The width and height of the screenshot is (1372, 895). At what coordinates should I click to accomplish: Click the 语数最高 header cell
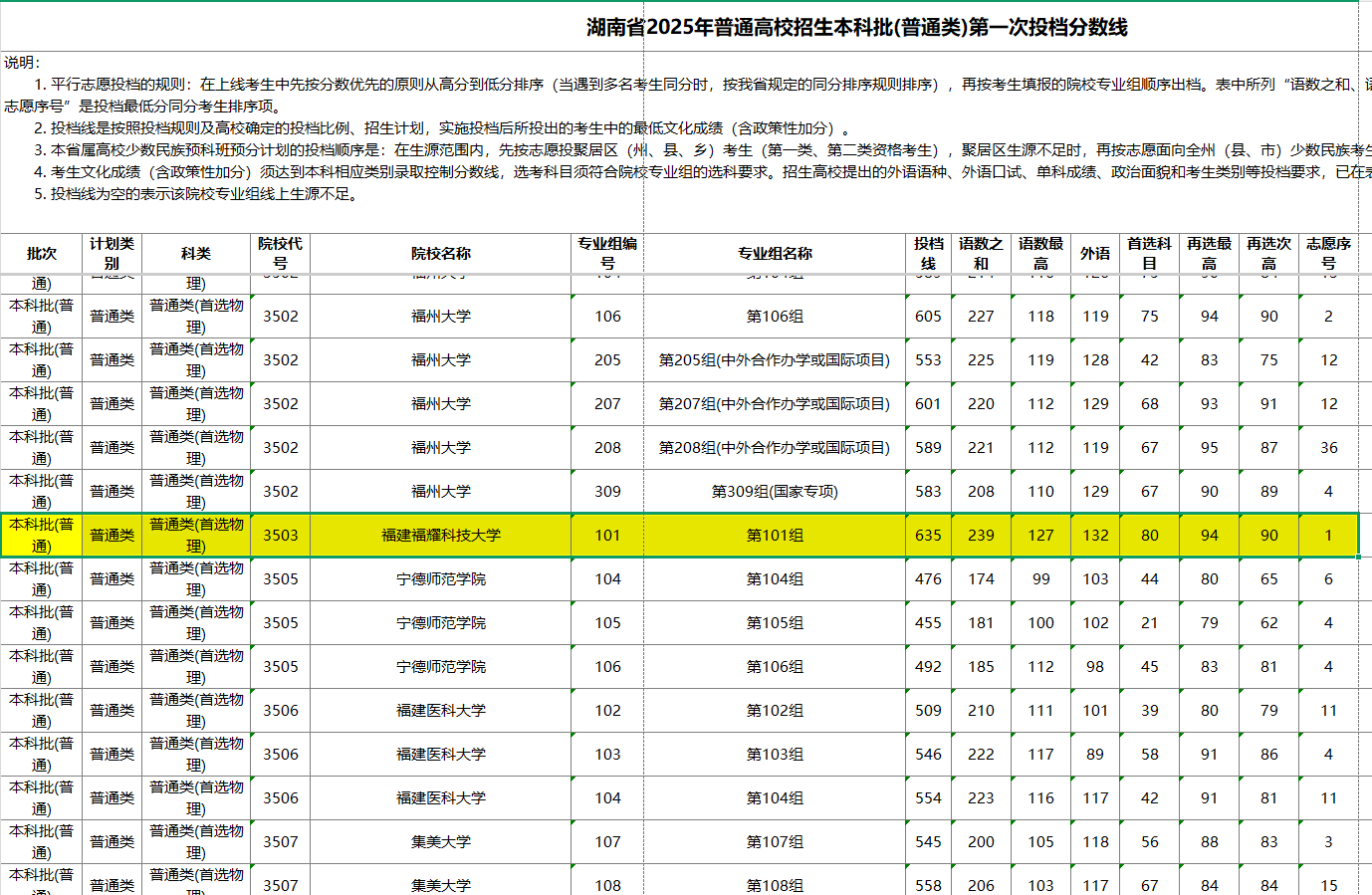(x=1040, y=254)
